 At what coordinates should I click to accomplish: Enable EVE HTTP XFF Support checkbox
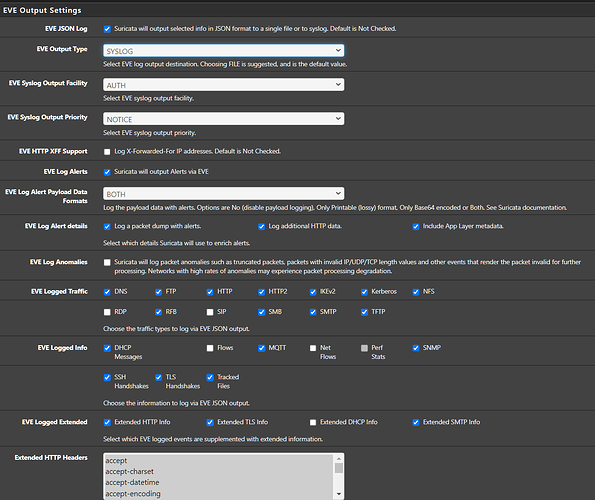(107, 152)
